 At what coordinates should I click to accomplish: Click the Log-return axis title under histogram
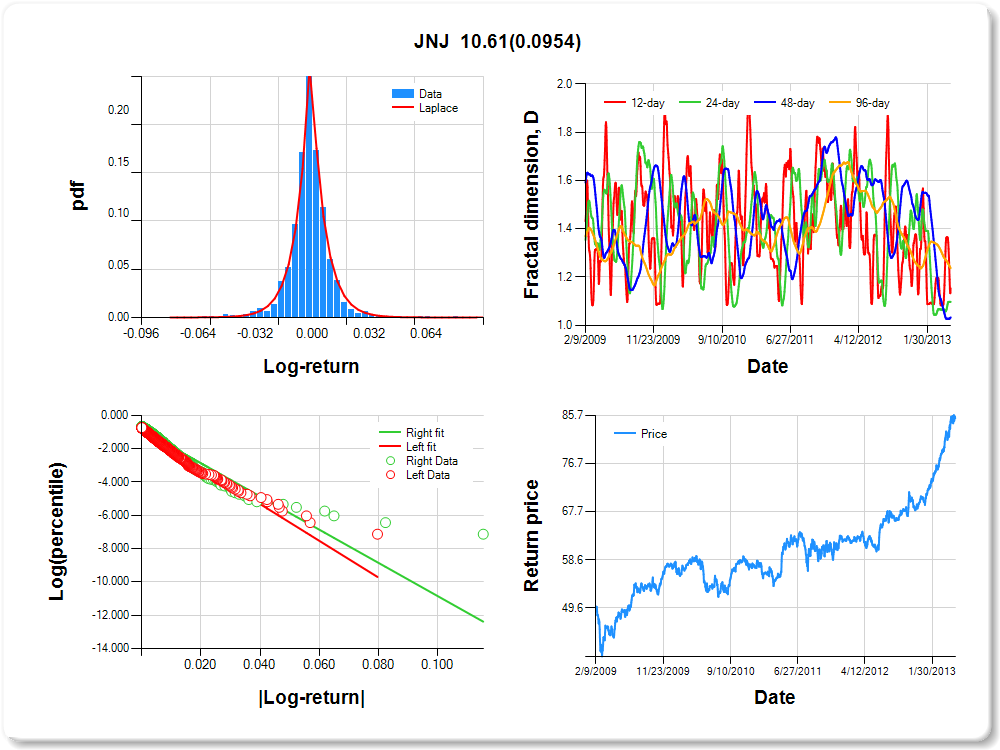(x=311, y=366)
